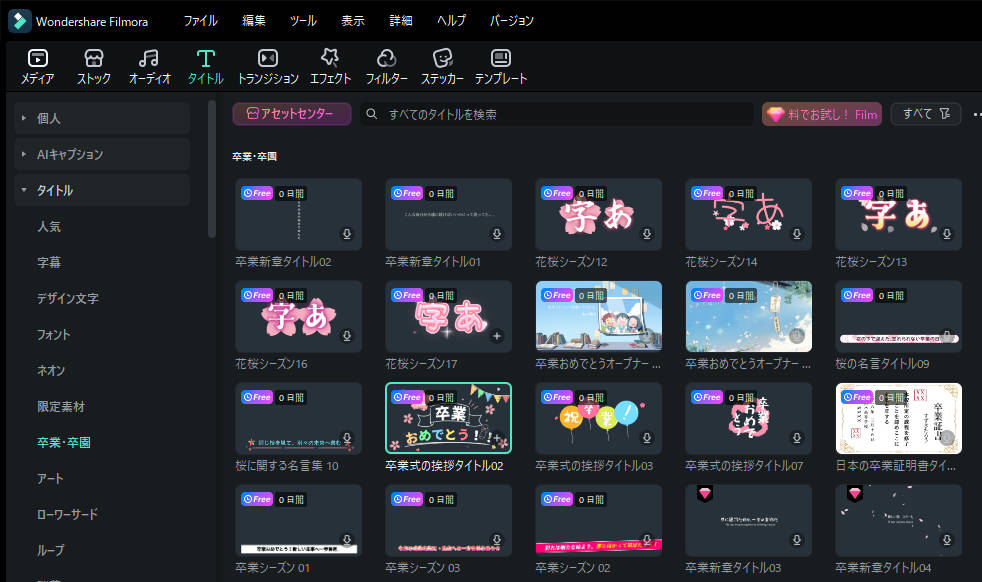Viewport: 982px width, 582px height.
Task: Select the 卒業・卒園 category in sidebar
Action: [x=62, y=441]
